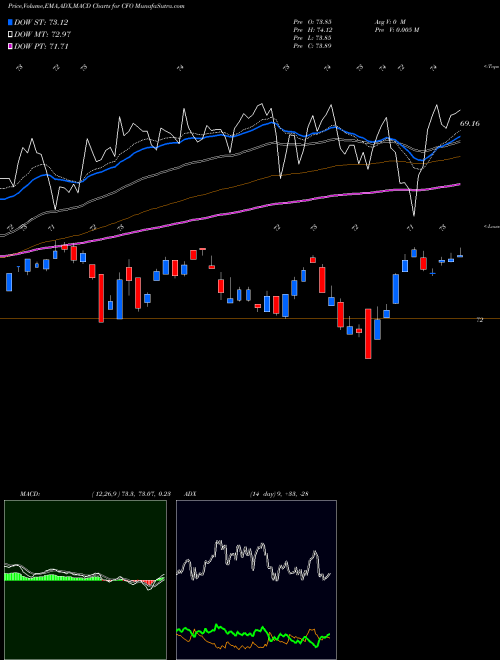
Task: Open the ADX indicator chart thumbnail
Action: coord(256,580)
